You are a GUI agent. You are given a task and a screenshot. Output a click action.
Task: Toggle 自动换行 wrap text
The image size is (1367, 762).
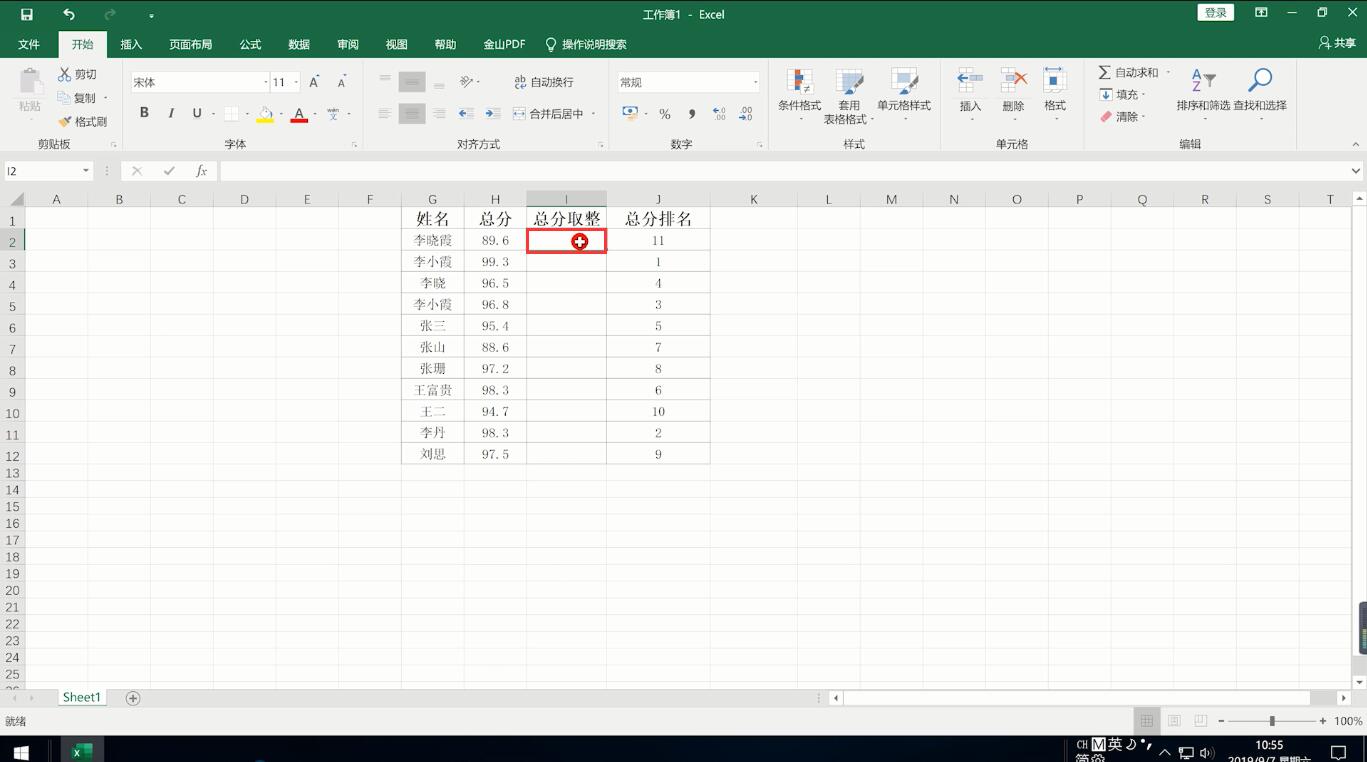[x=544, y=82]
